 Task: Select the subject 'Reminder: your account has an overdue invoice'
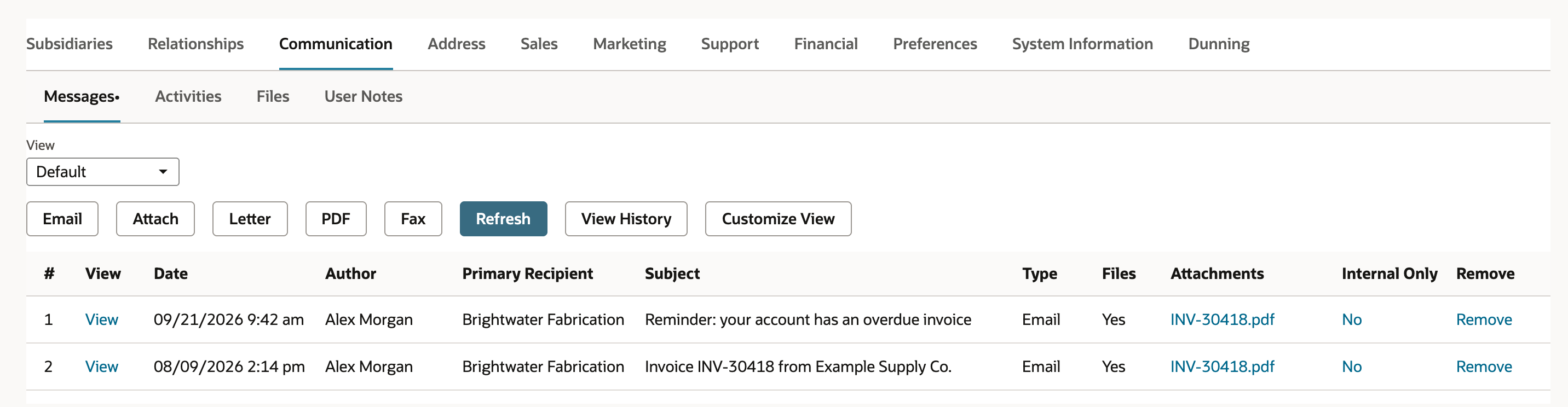(808, 319)
